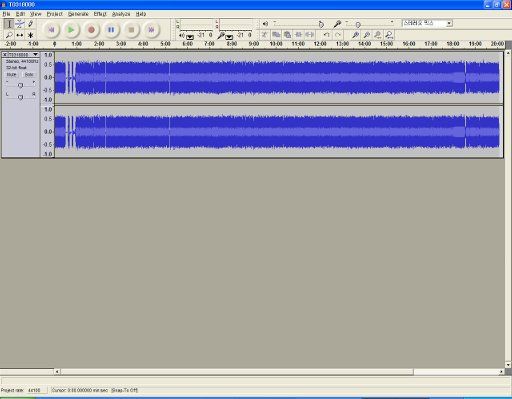Select the Envelope tool

pyautogui.click(x=20, y=24)
